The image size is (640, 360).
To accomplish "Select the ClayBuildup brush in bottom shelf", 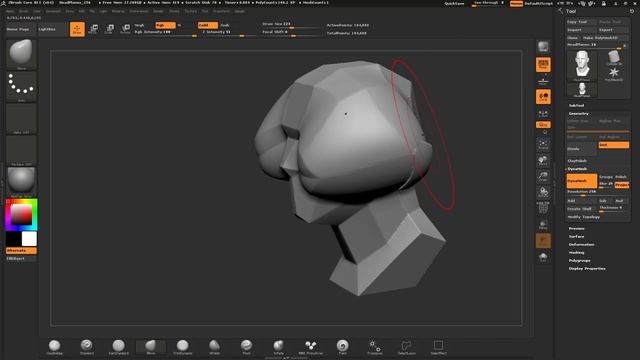I will coord(54,347).
